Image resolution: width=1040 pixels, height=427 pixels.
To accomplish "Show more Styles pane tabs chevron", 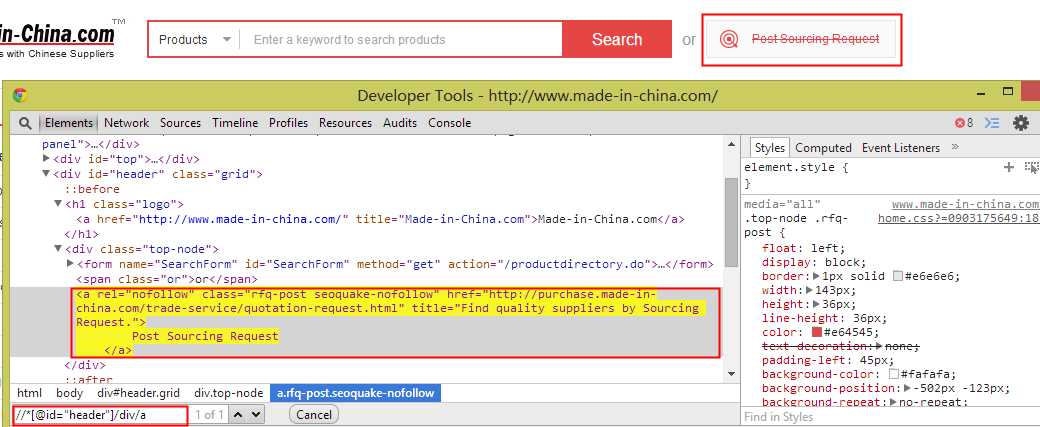I will (955, 147).
